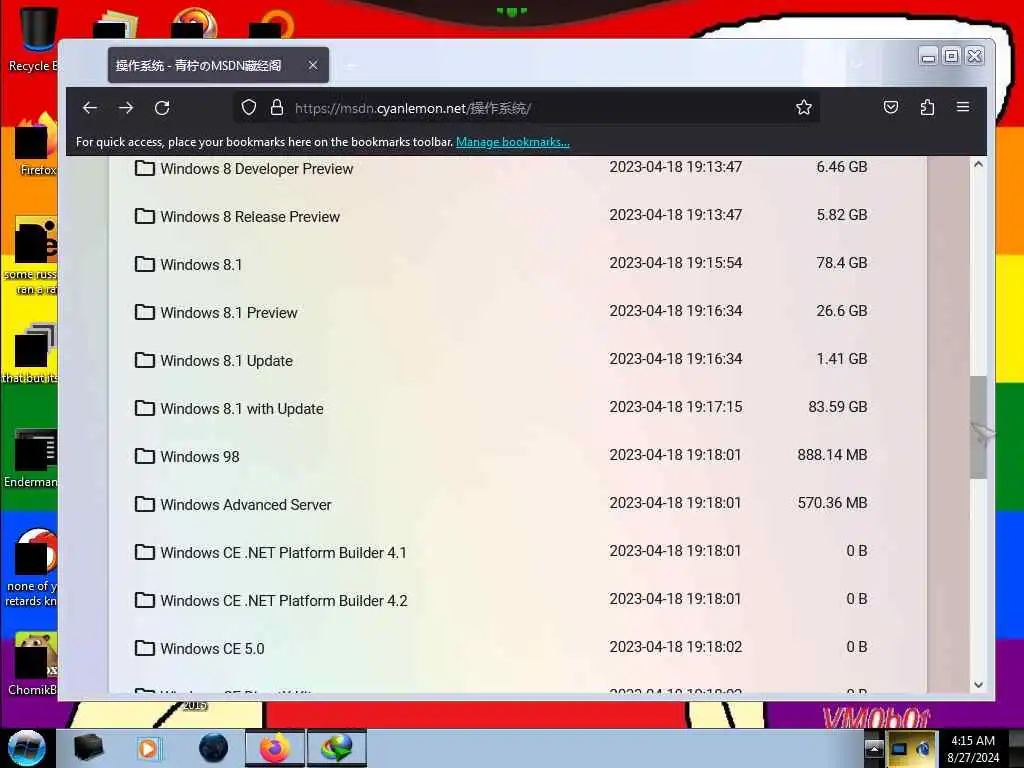Show hidden system tray icons

point(874,748)
